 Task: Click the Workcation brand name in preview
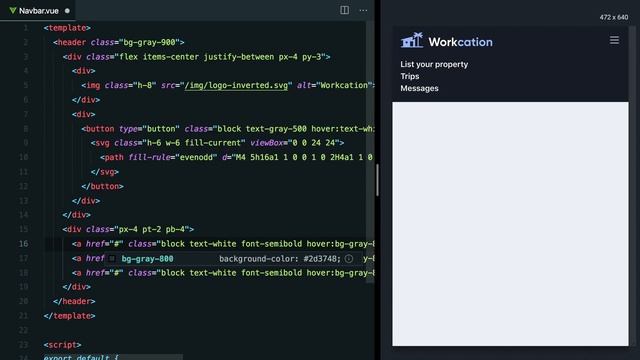coord(460,42)
